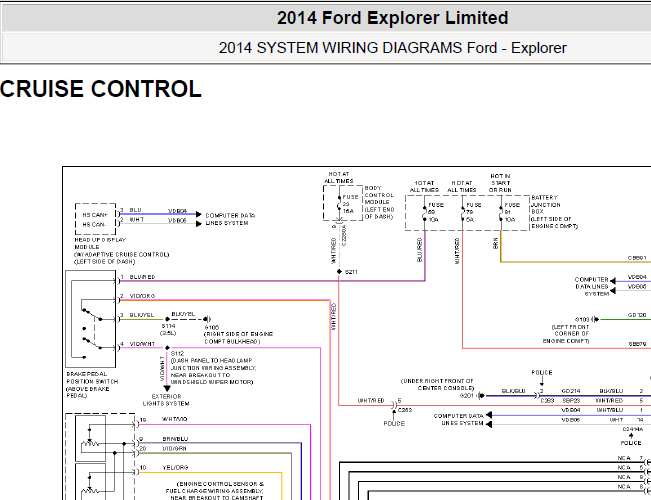Image resolution: width=651 pixels, height=500 pixels.
Task: Click the S112 splice dot
Action: click(167, 348)
